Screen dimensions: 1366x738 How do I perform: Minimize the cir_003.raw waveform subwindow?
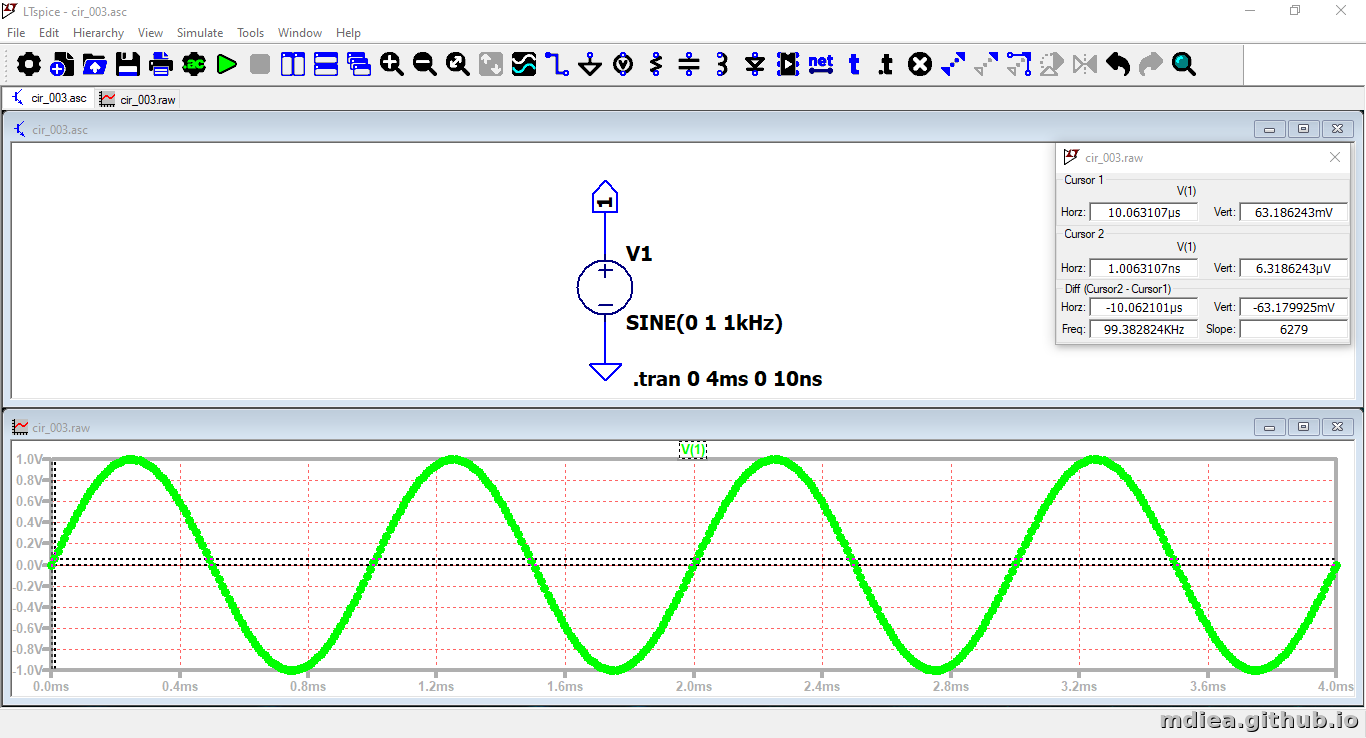tap(1271, 427)
